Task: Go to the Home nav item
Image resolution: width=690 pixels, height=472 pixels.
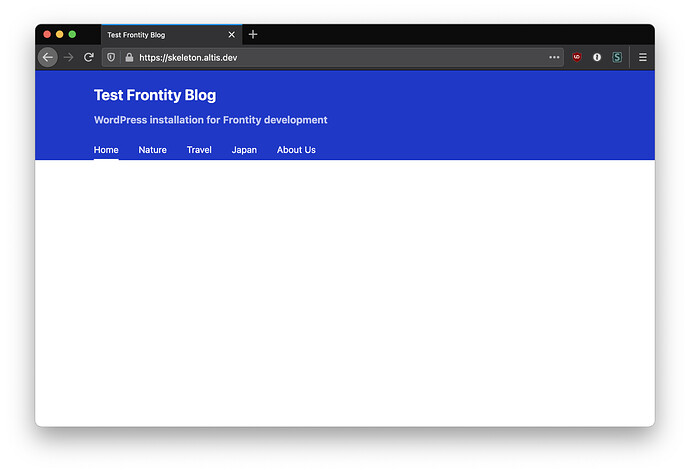Action: (x=106, y=150)
